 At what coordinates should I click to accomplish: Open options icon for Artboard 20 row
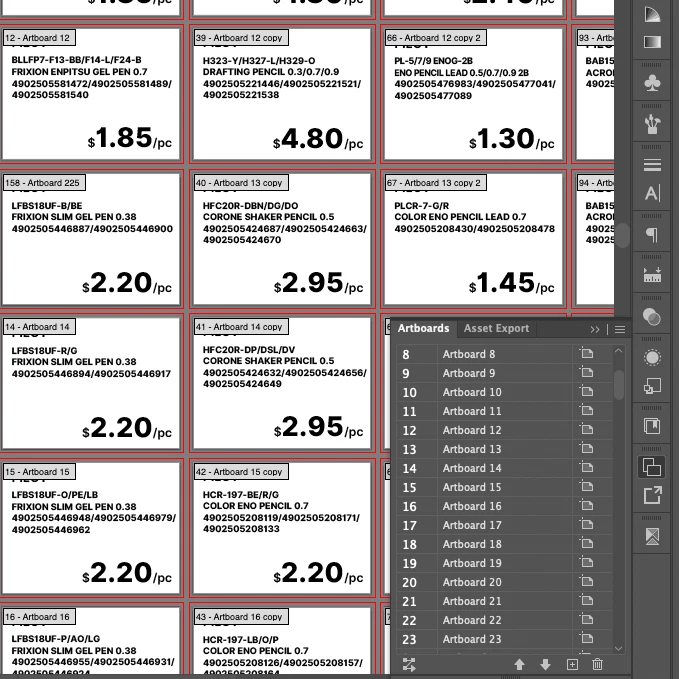[x=587, y=582]
